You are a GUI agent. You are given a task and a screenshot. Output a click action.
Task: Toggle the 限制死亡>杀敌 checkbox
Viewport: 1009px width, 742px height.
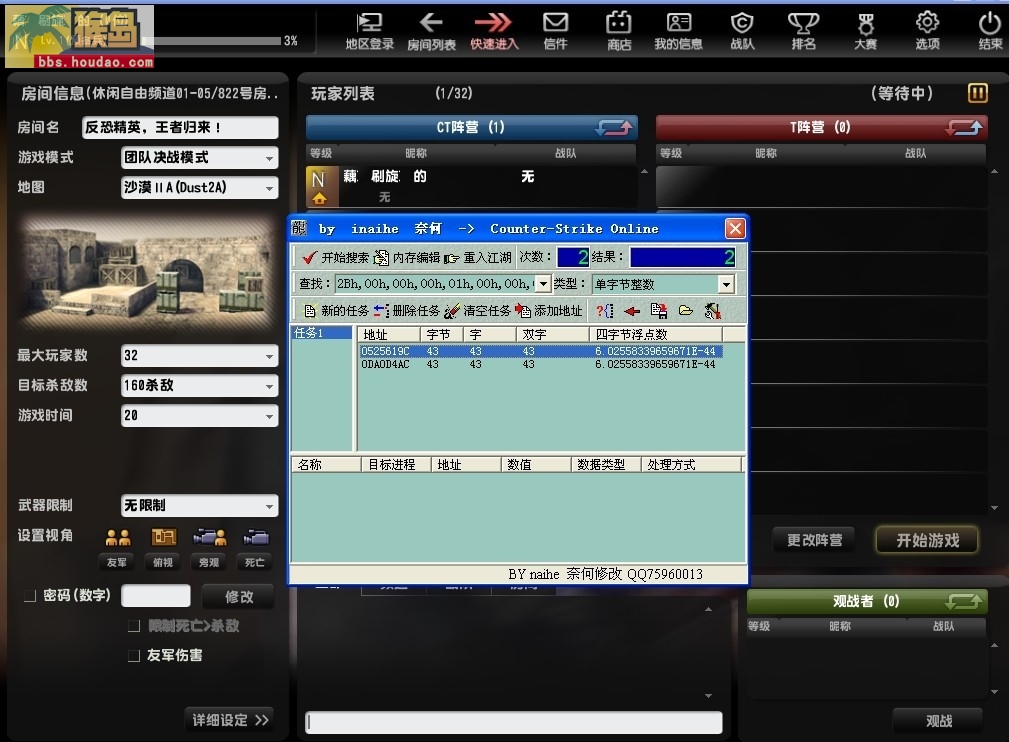pos(134,626)
